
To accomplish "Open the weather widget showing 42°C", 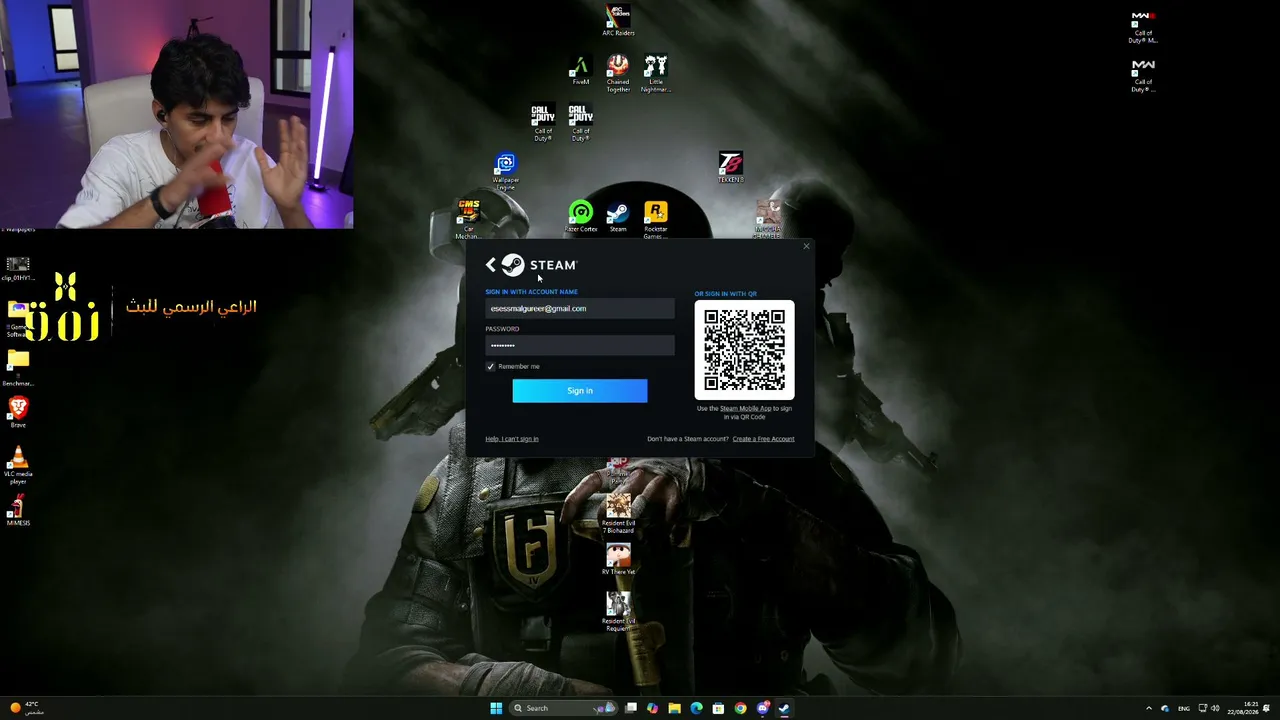I will click(x=27, y=708).
